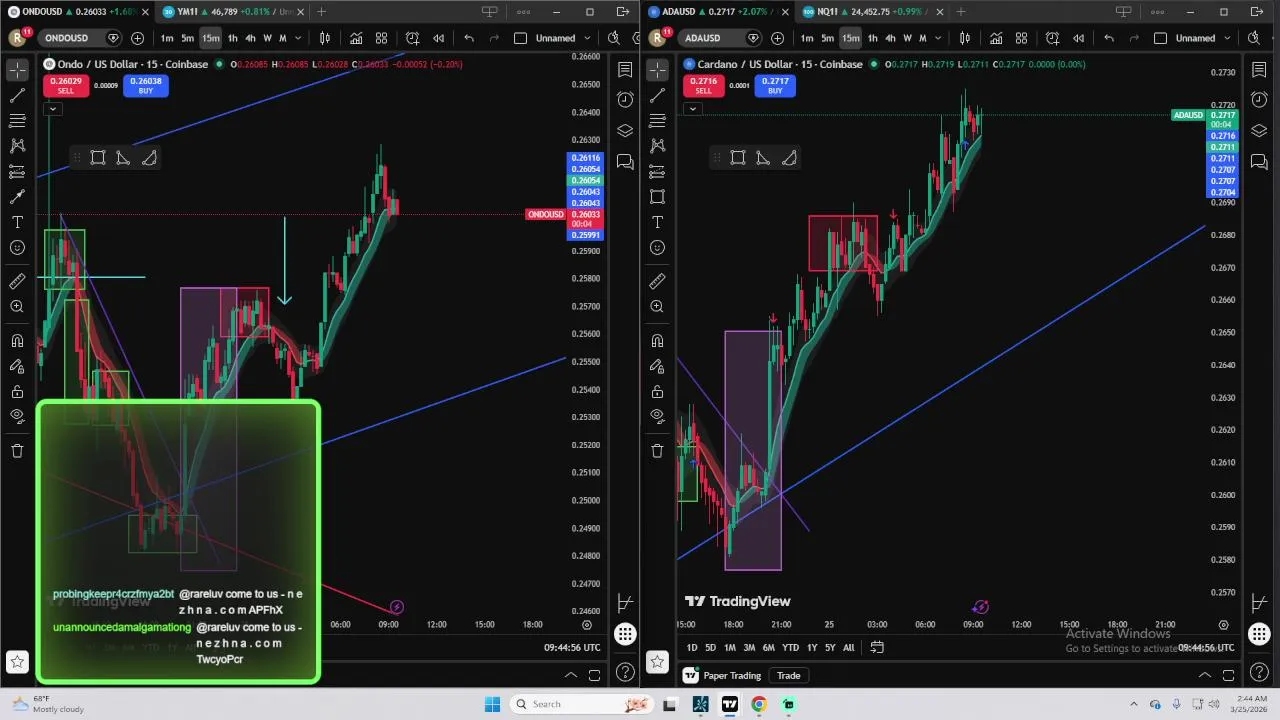Open candle chart style menu in ADAUSD window

point(965,38)
